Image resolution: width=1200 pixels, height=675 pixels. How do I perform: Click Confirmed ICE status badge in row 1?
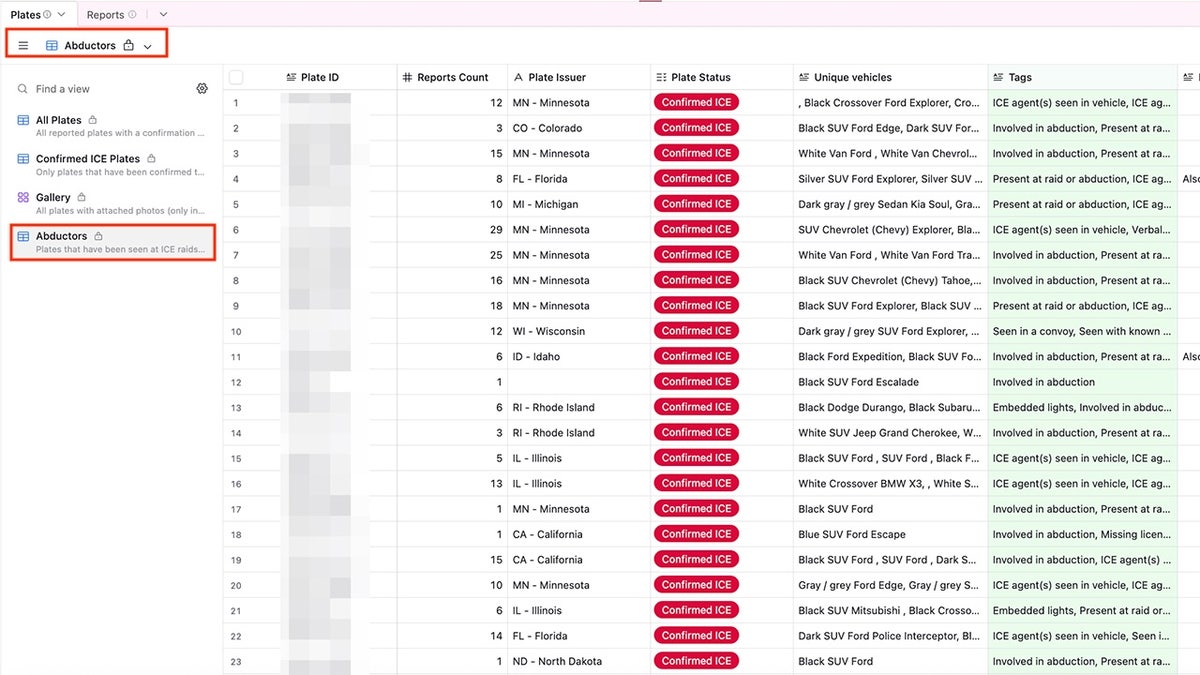[x=696, y=103]
